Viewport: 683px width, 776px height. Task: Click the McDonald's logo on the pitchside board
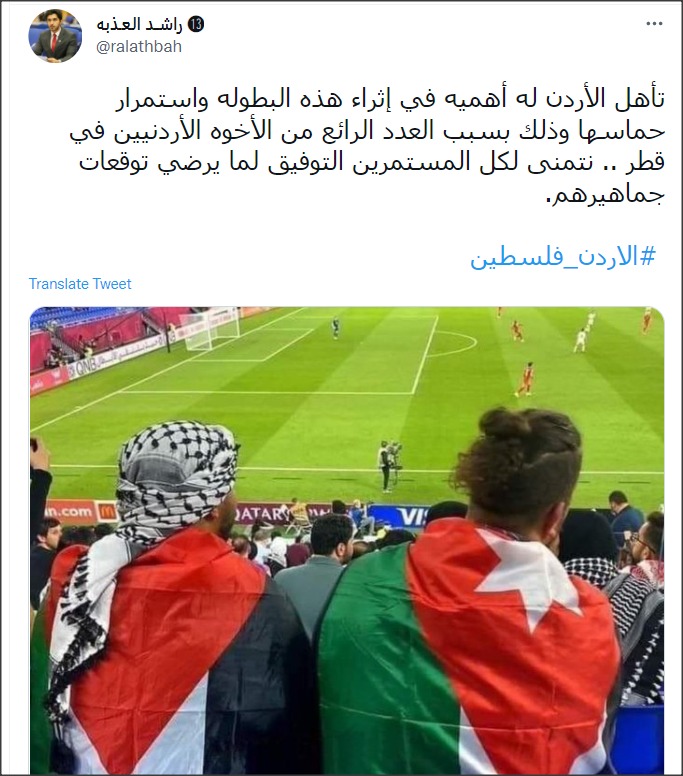point(107,511)
